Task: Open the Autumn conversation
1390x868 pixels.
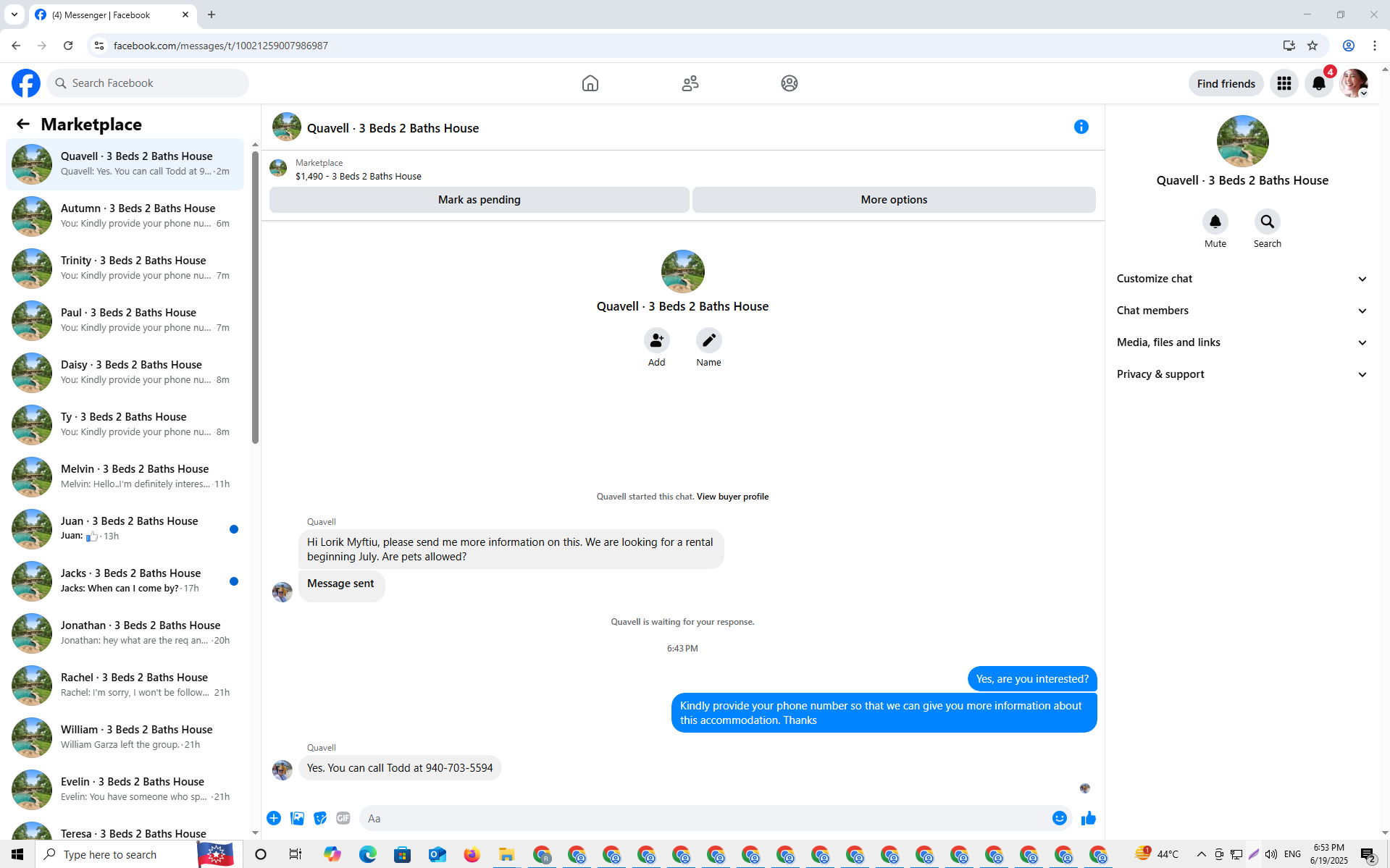Action: 125,216
